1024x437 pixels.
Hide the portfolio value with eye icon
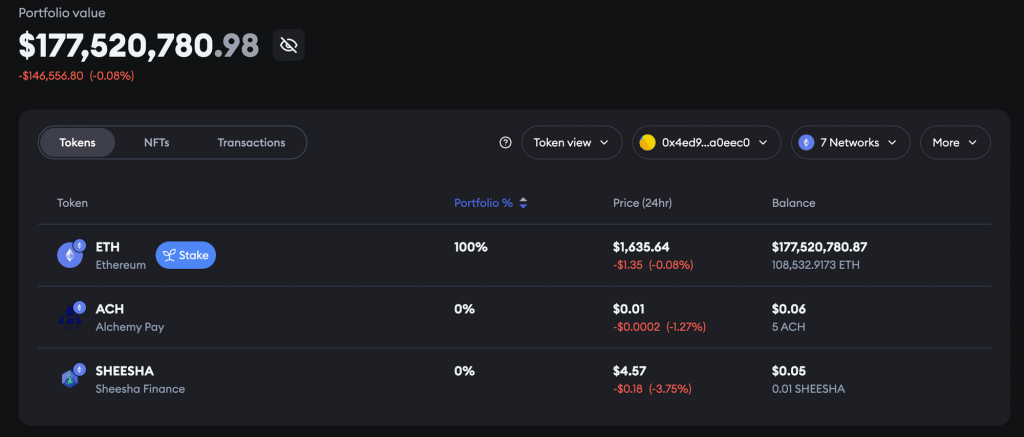point(289,45)
